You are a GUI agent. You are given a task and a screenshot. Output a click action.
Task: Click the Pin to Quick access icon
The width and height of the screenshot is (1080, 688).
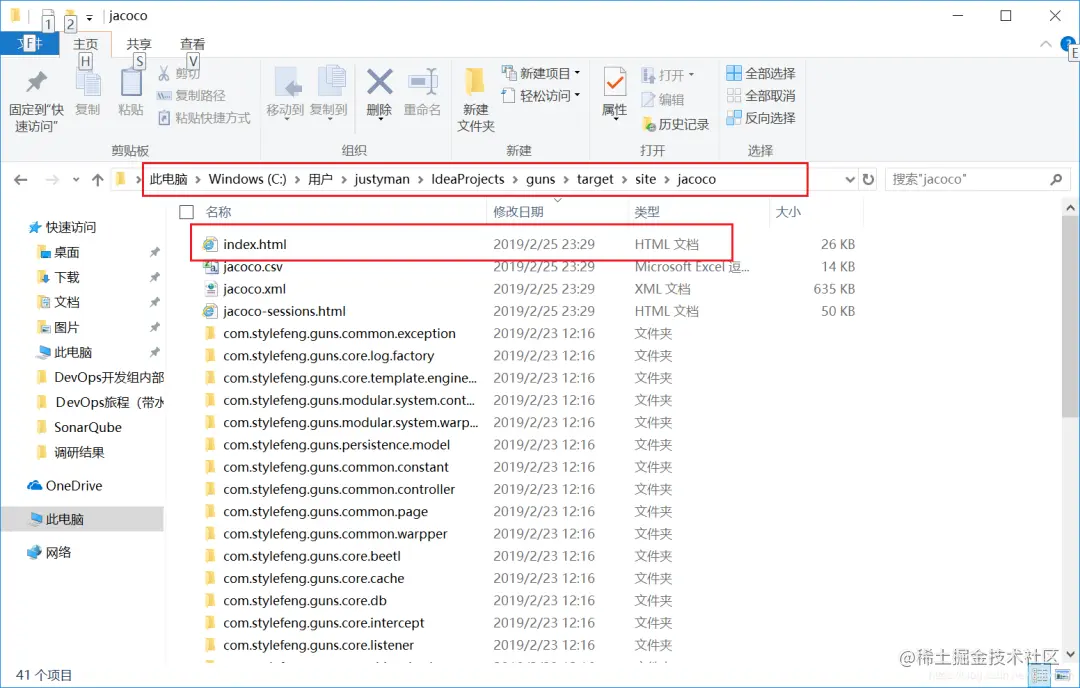coord(36,83)
